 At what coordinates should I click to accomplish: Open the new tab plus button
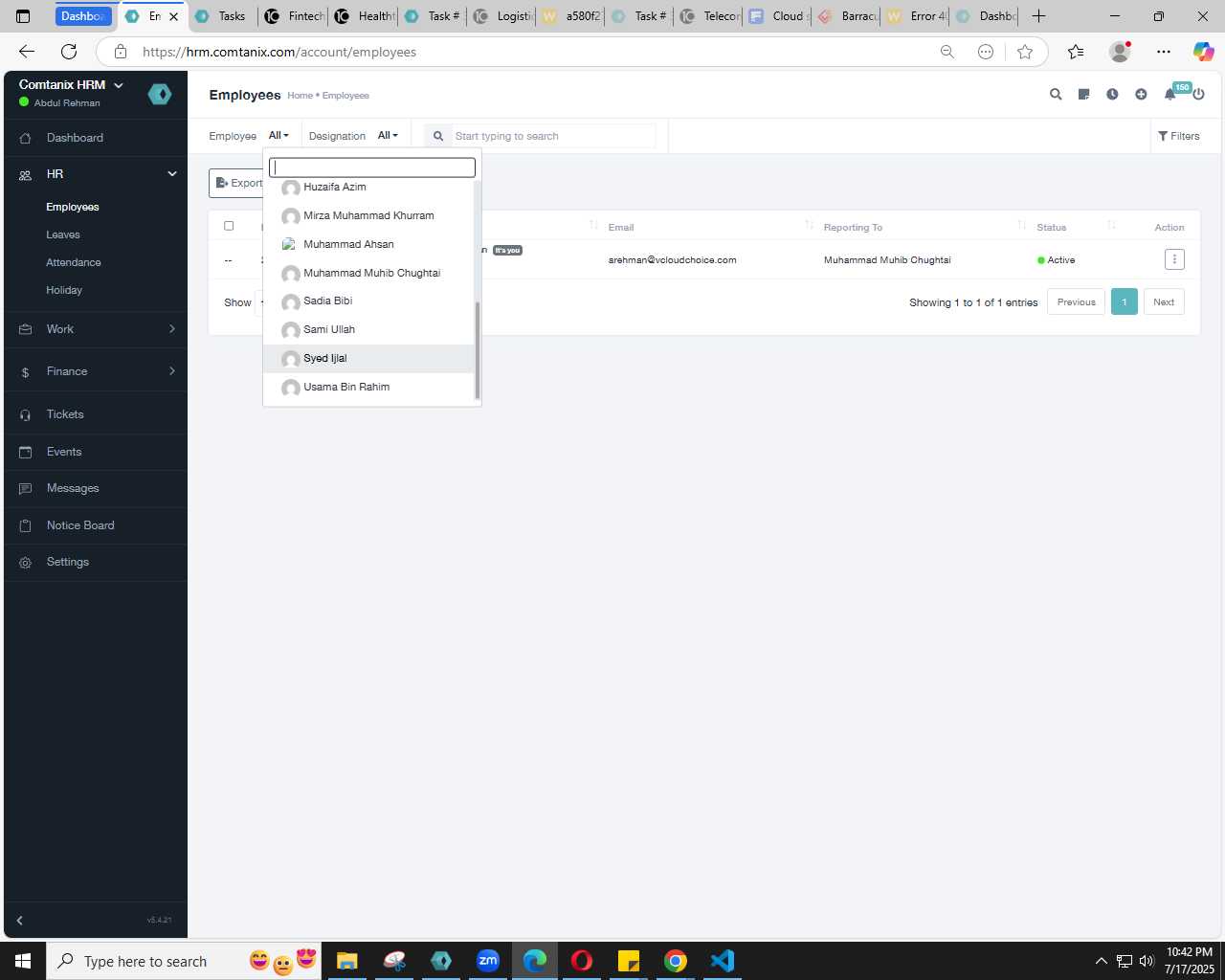[1039, 16]
